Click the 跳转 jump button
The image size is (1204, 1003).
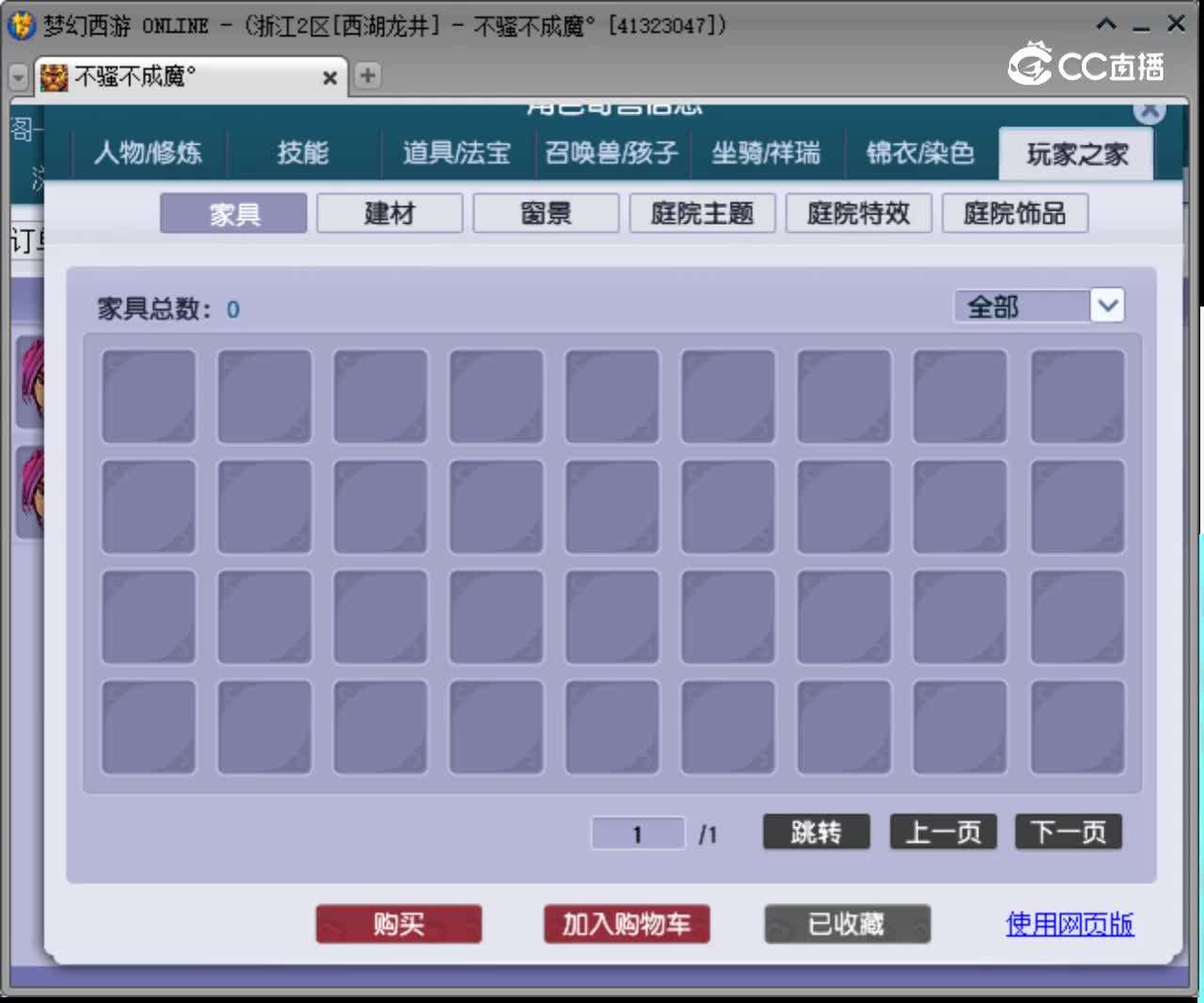816,832
